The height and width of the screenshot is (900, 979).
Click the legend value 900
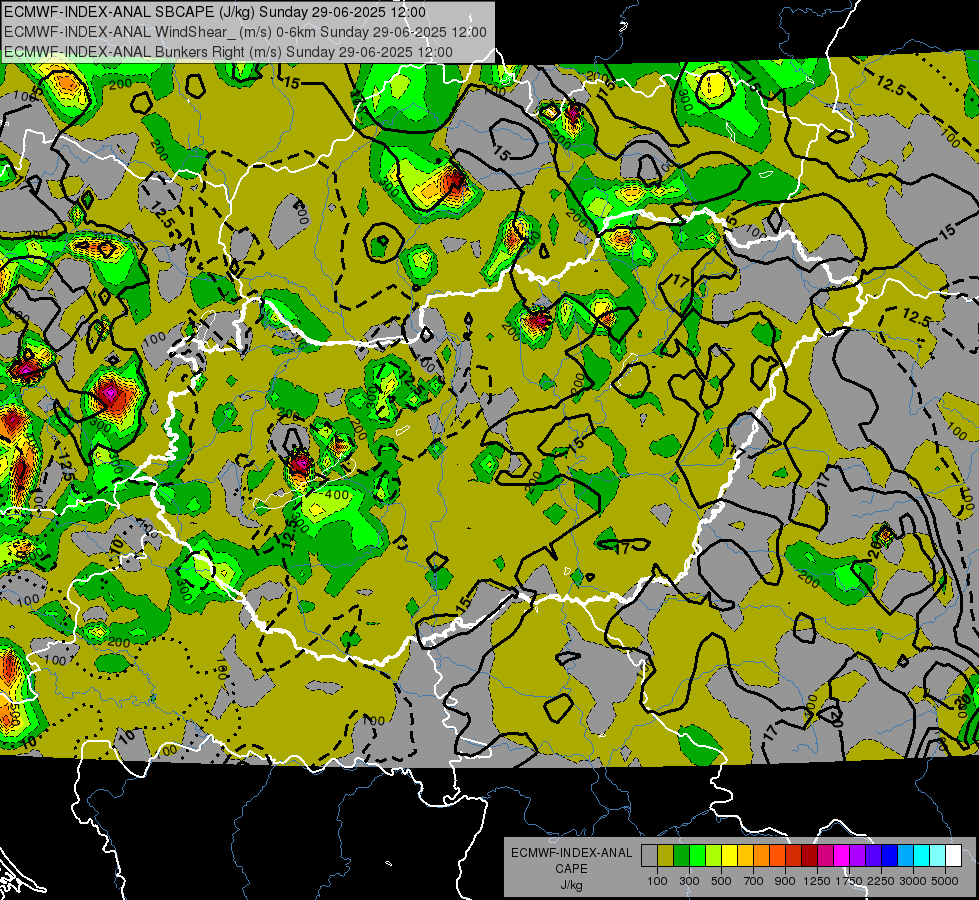(x=785, y=881)
